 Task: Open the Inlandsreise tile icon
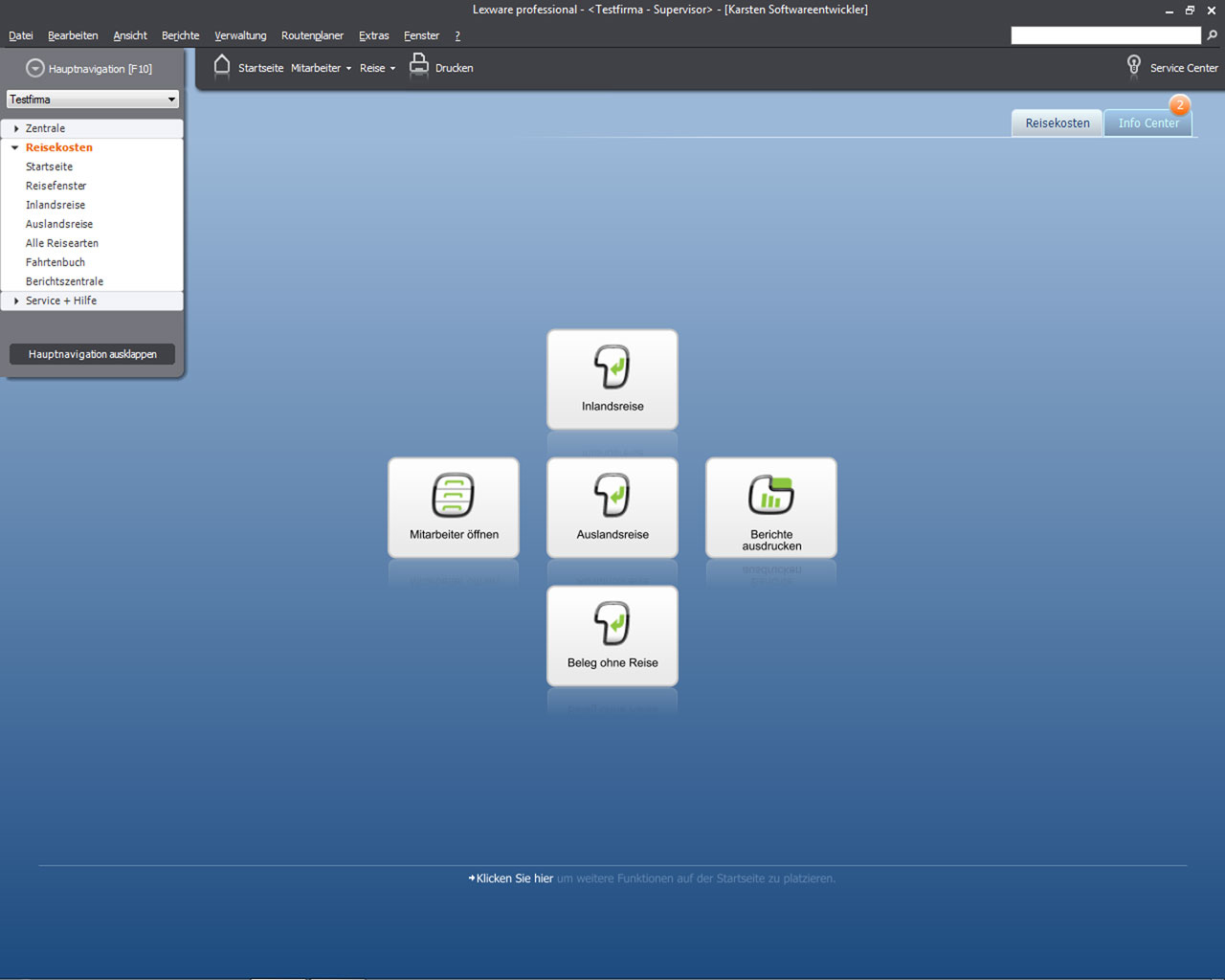[x=612, y=367]
